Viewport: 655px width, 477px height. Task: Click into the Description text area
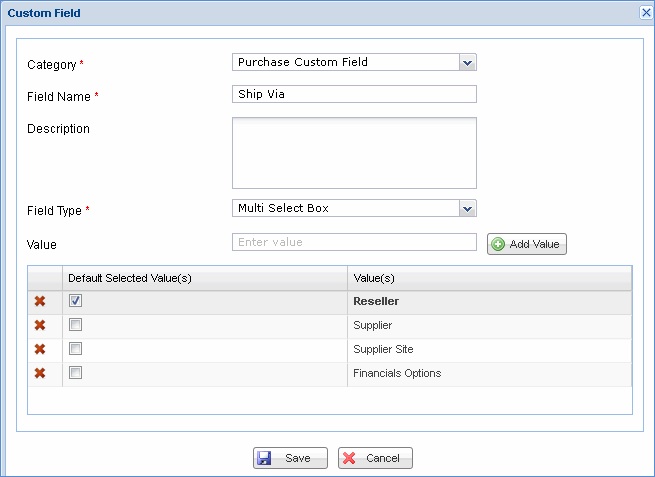pyautogui.click(x=354, y=153)
